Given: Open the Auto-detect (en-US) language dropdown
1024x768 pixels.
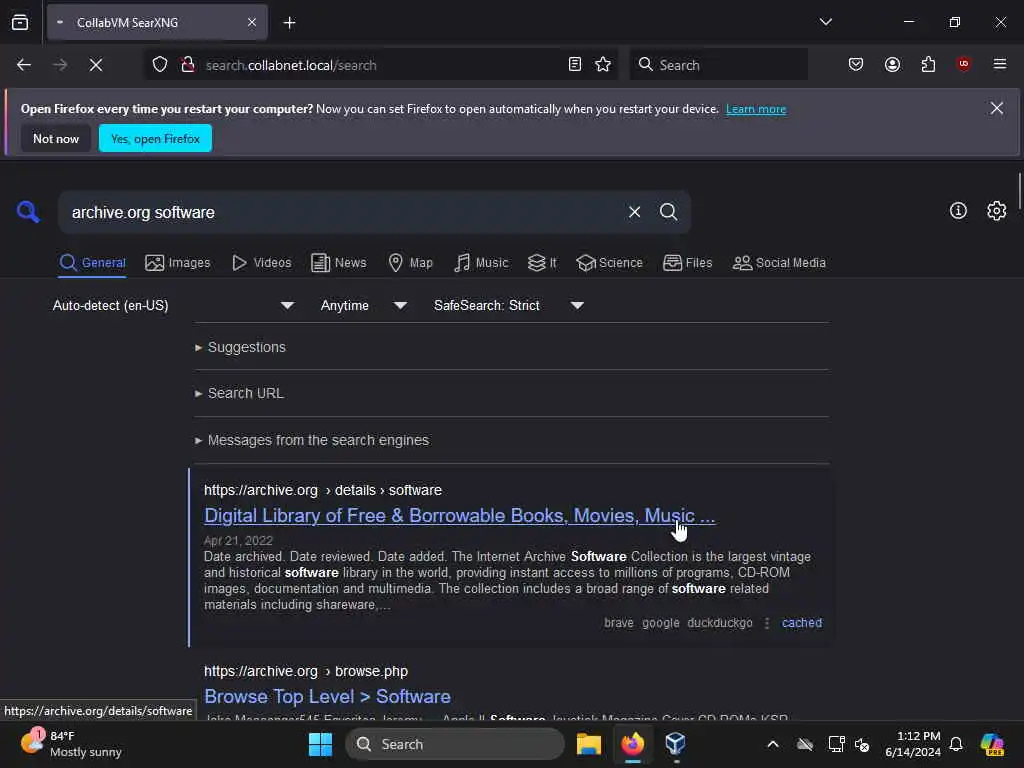Looking at the screenshot, I should pos(173,306).
